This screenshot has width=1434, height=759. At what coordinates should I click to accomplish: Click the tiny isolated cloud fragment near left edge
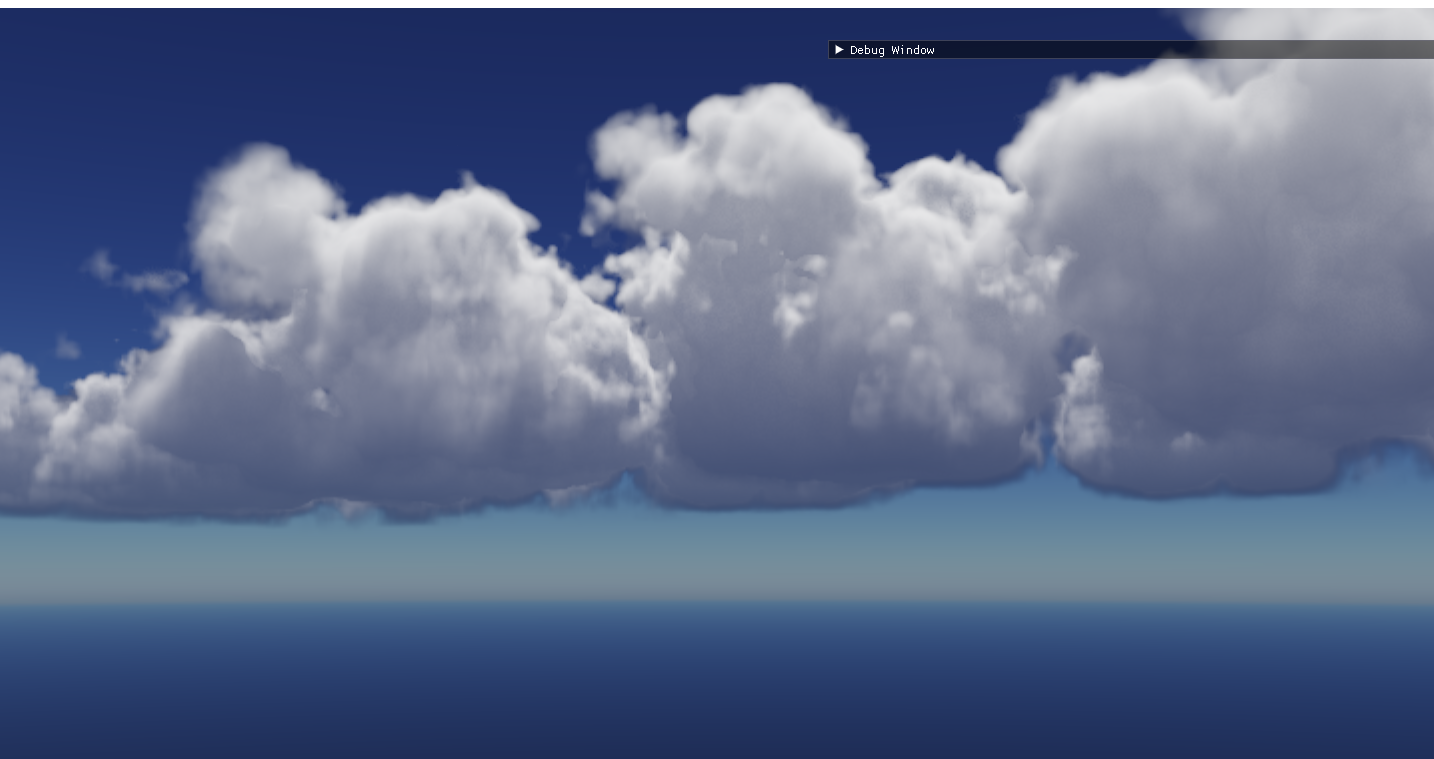(x=67, y=348)
